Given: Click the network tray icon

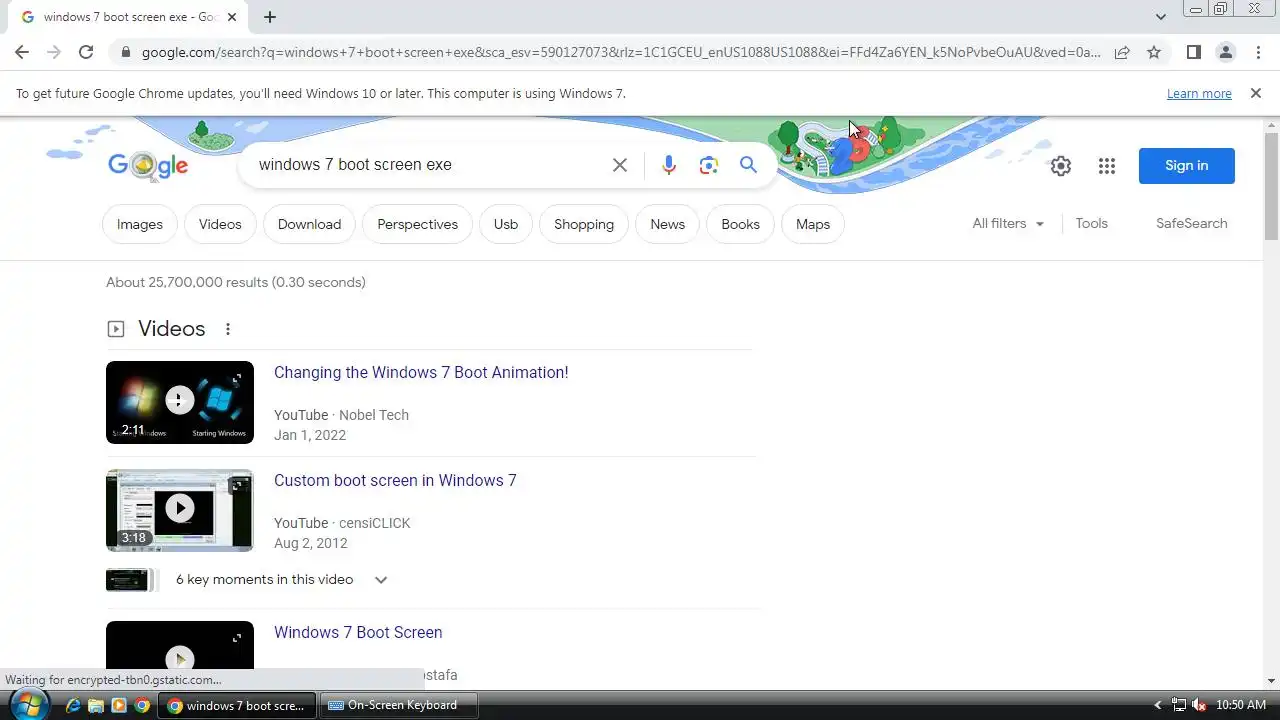Looking at the screenshot, I should coord(1179,705).
